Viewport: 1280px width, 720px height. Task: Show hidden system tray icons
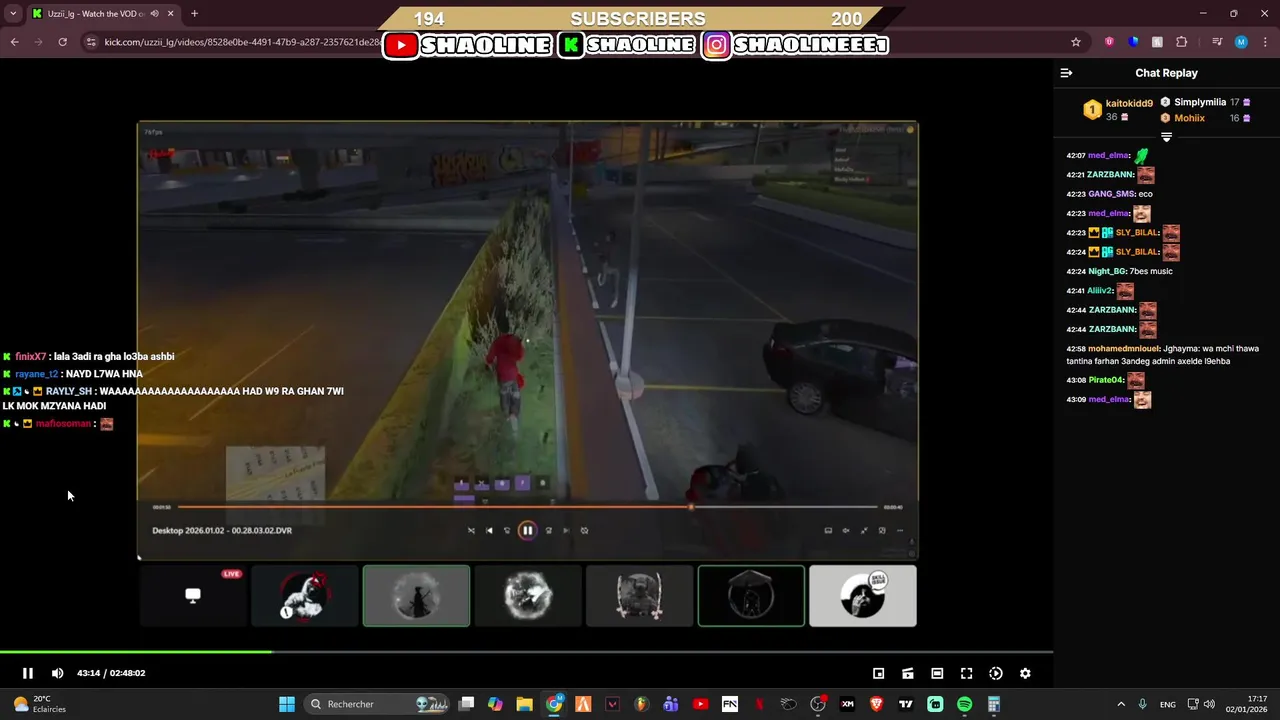(x=1120, y=704)
